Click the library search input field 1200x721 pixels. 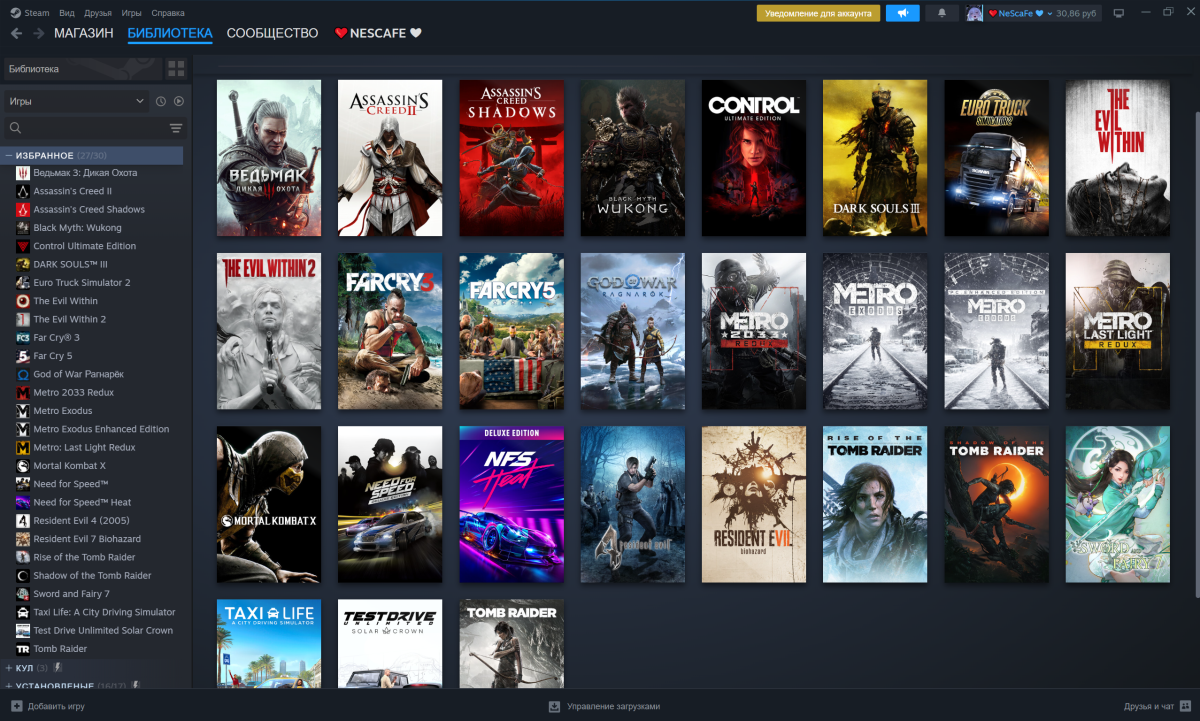[x=95, y=128]
